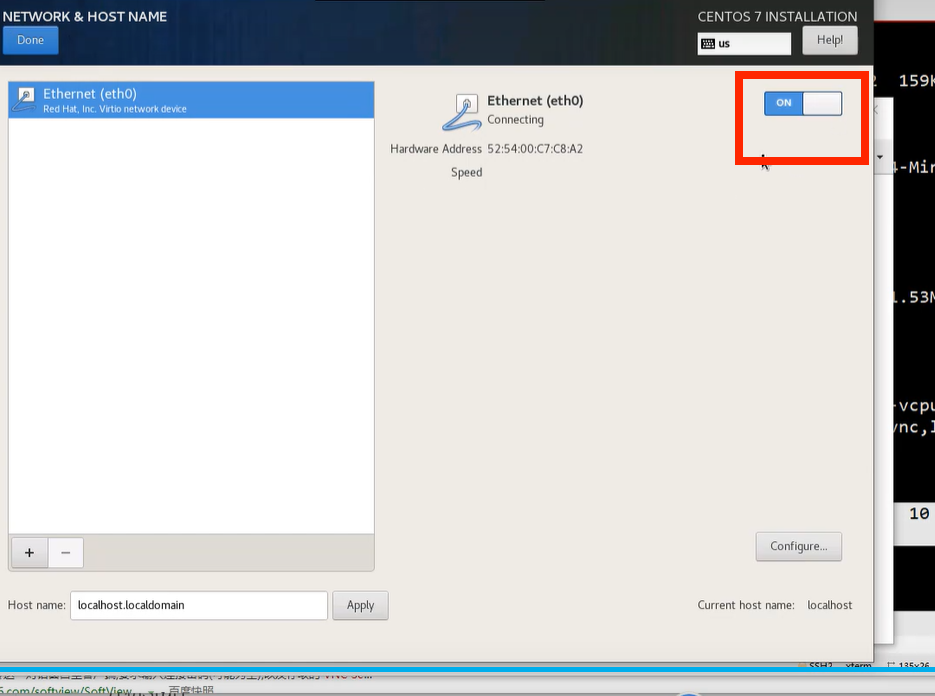Select the us keyboard layout indicator

(x=744, y=44)
